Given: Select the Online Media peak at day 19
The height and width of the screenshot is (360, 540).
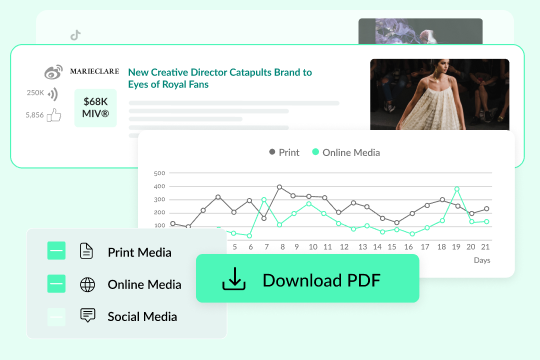Looking at the screenshot, I should (457, 189).
